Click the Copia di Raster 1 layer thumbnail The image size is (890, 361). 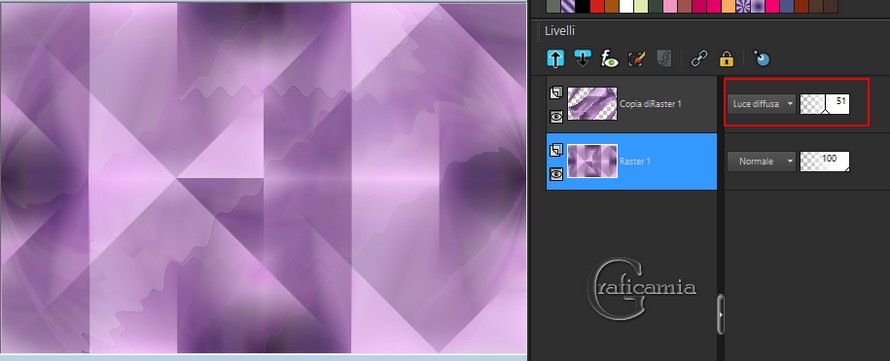pyautogui.click(x=593, y=104)
